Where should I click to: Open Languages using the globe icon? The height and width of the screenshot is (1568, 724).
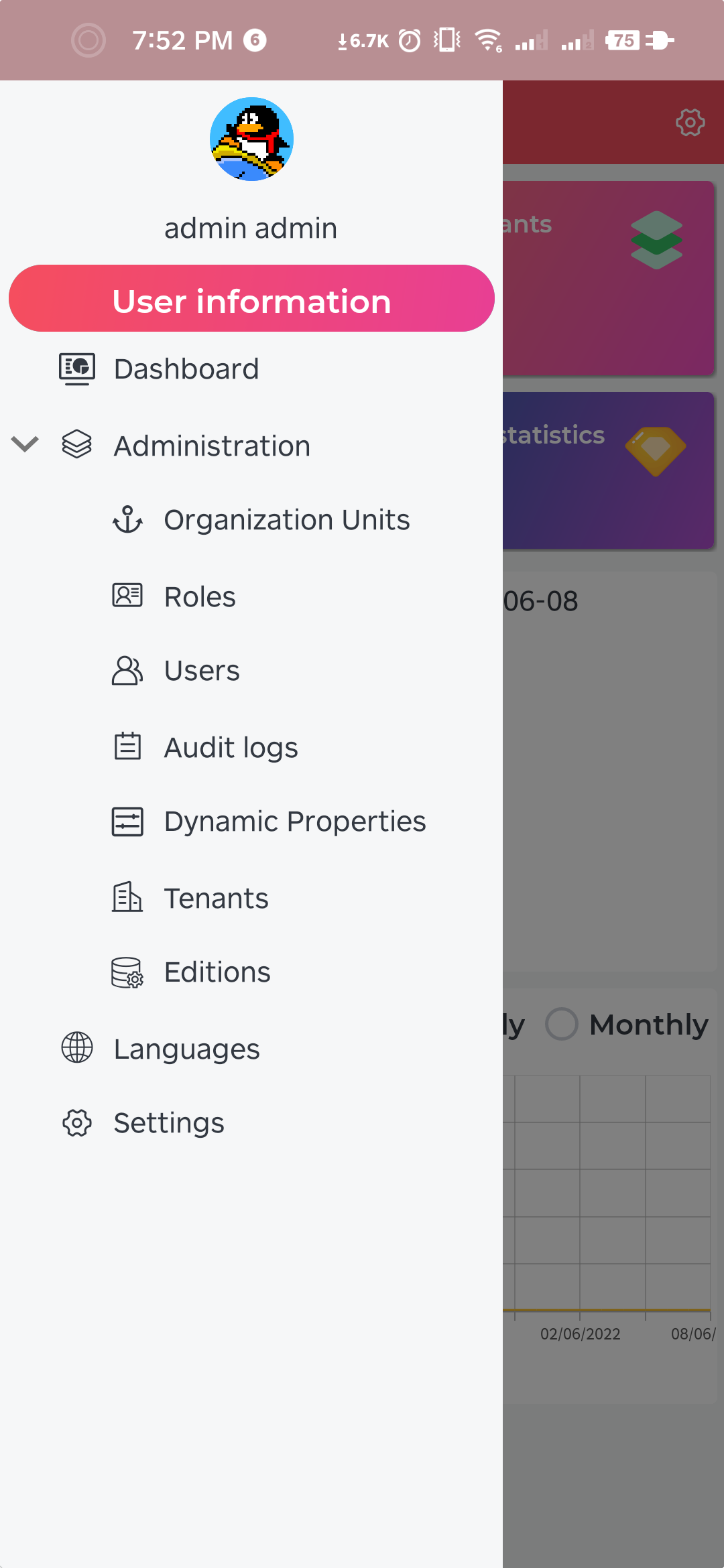77,1047
